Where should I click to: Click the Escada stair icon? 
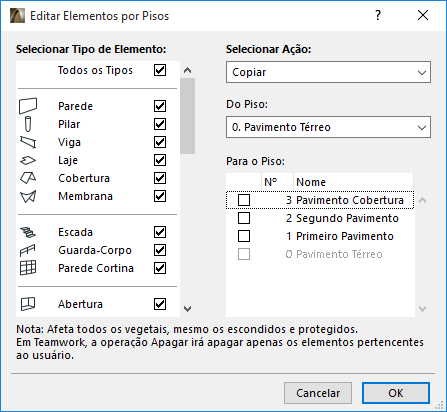[x=28, y=232]
